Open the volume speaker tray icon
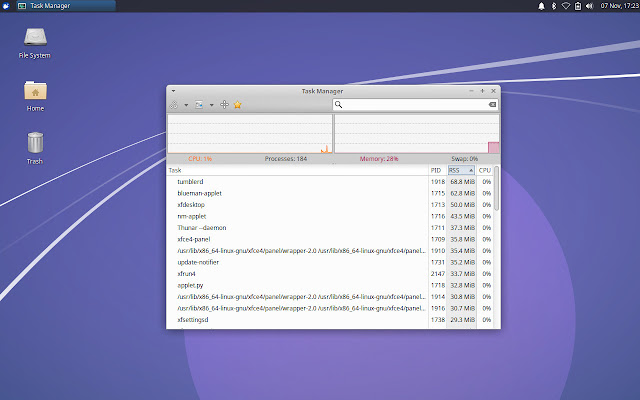640x400 pixels. 589,6
